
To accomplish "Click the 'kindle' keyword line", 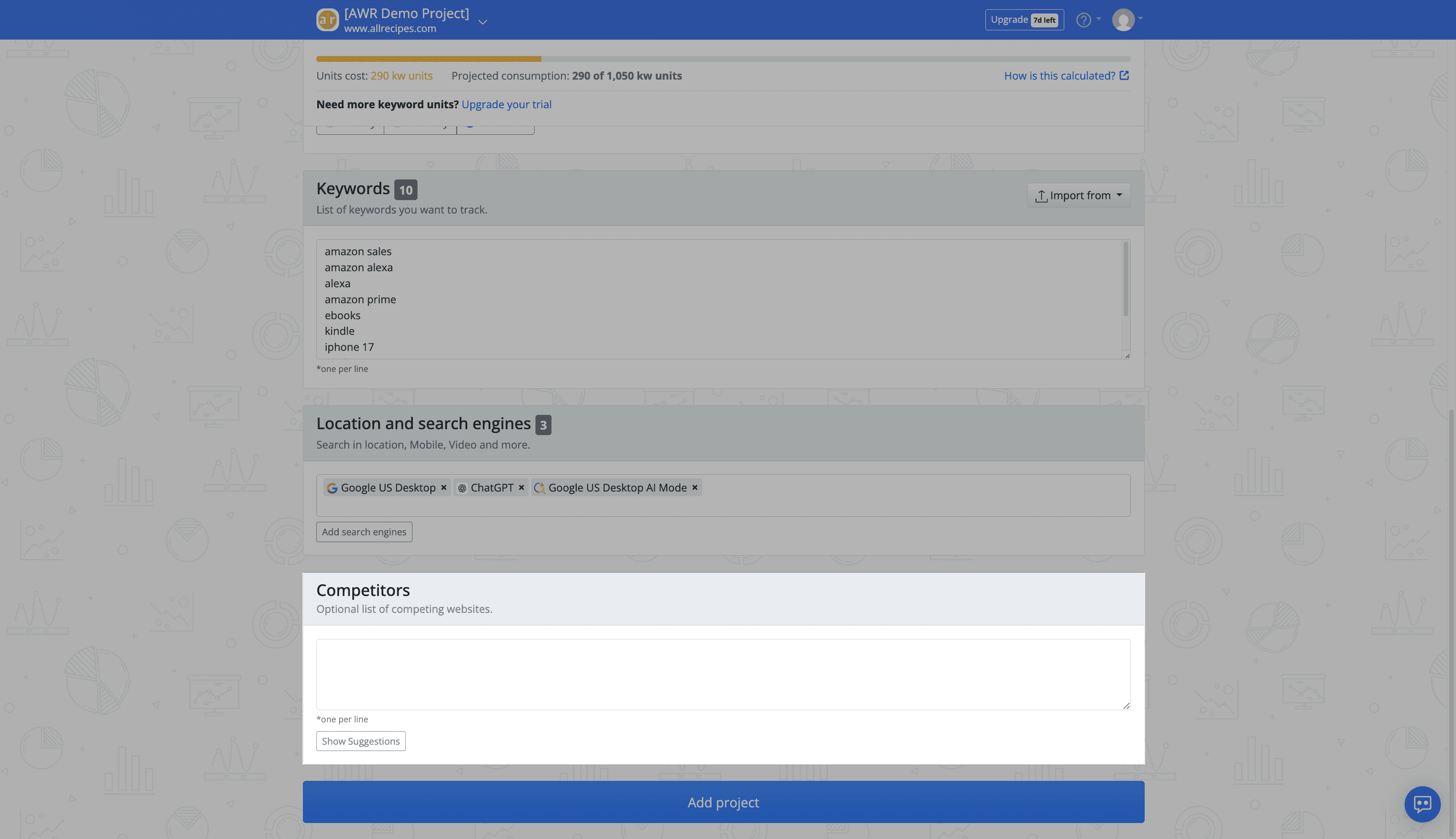I will click(x=340, y=331).
